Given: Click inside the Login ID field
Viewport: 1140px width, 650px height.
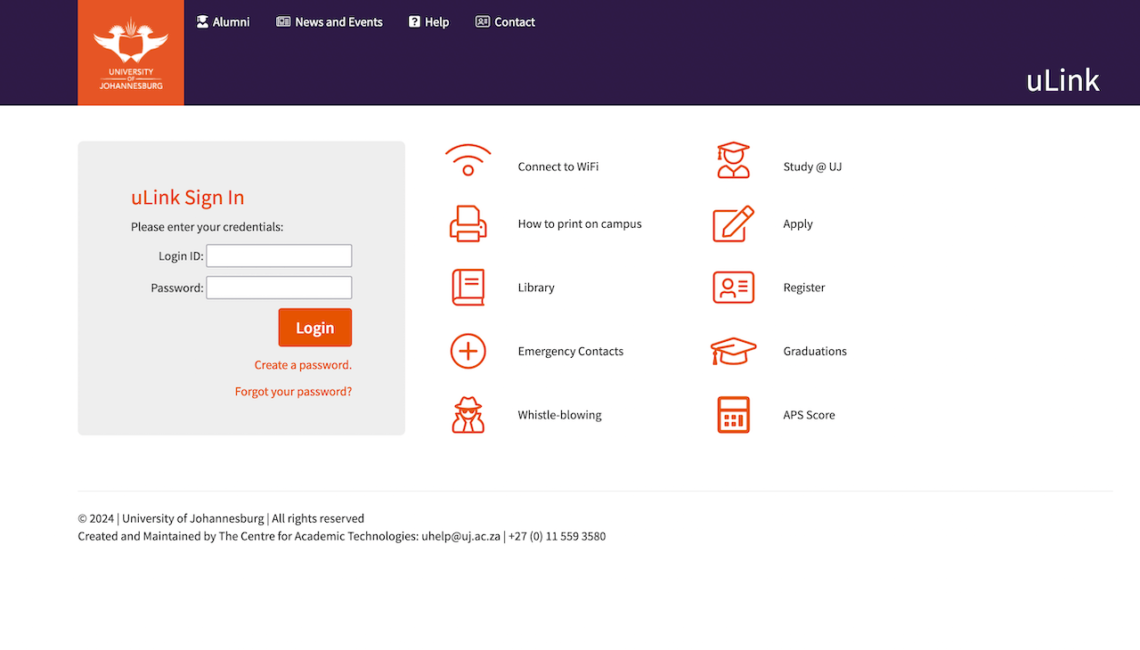Looking at the screenshot, I should pyautogui.click(x=278, y=255).
